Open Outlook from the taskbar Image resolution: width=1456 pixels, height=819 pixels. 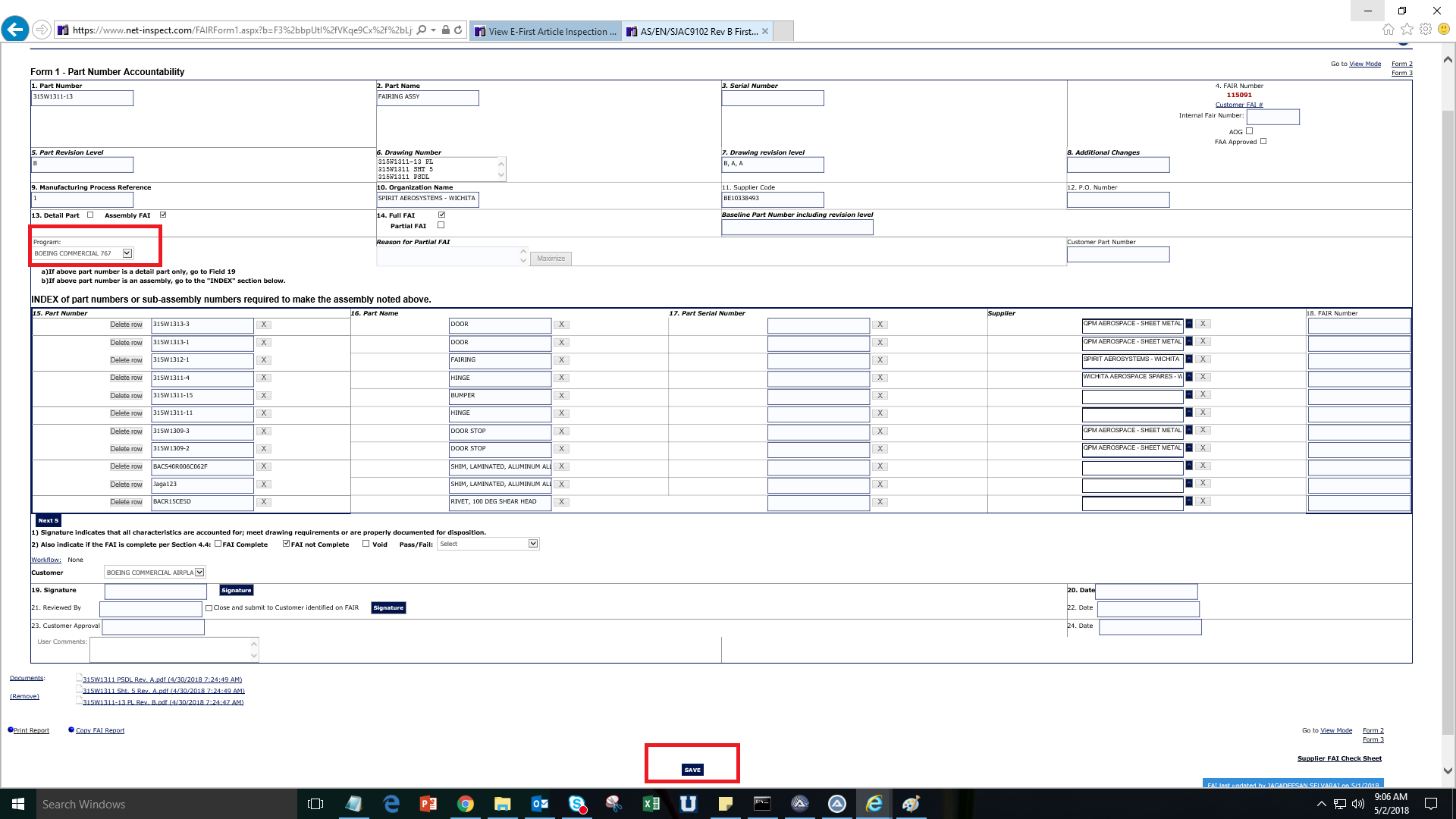coord(539,804)
